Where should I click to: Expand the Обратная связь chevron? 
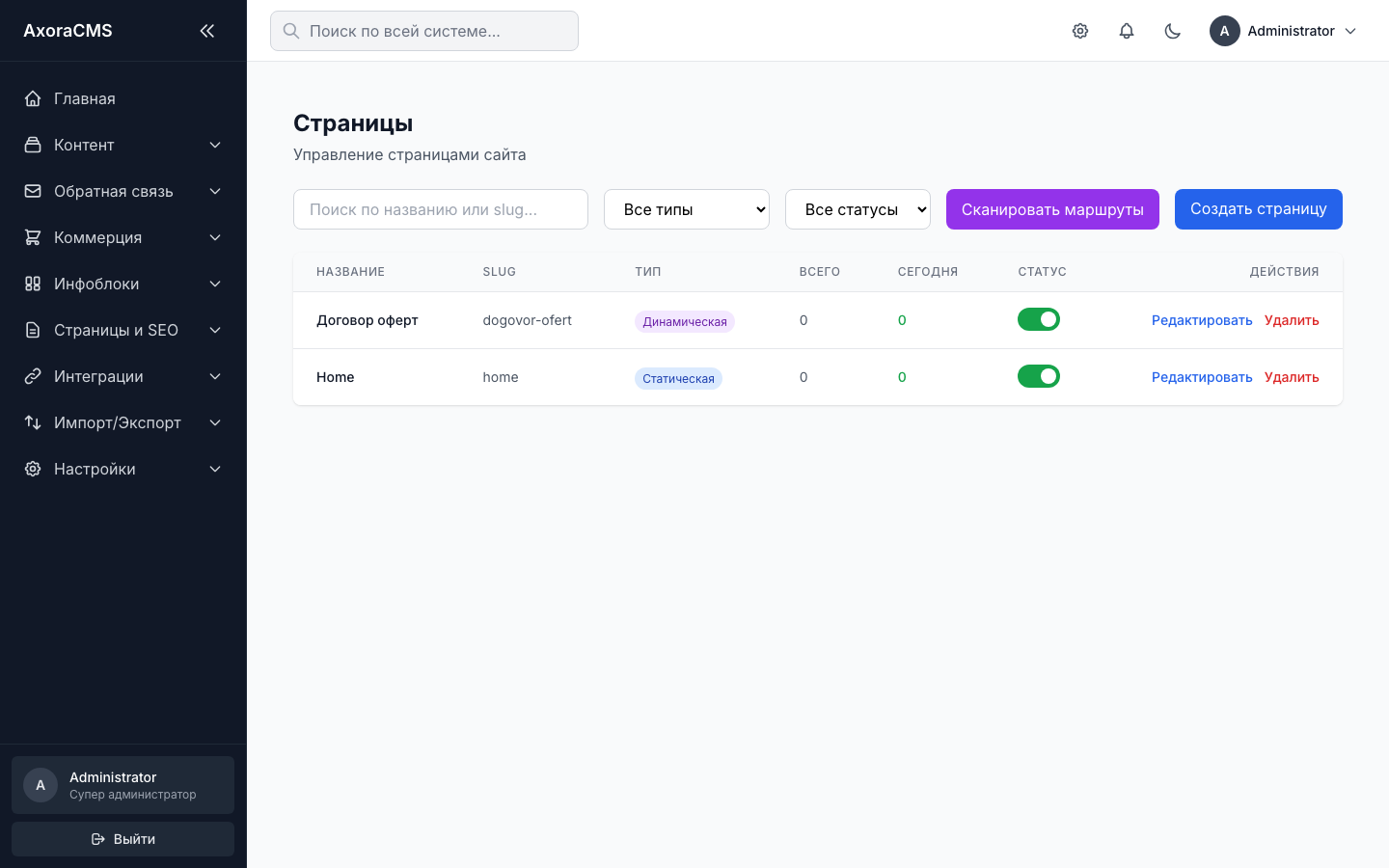click(215, 191)
